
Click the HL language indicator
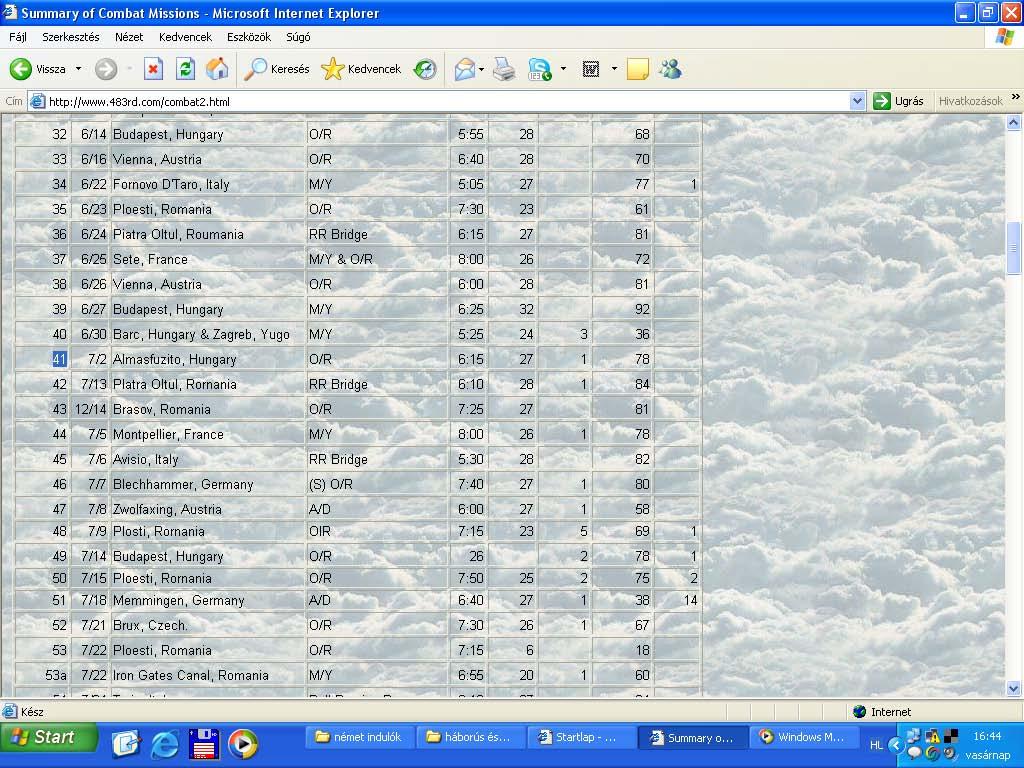pyautogui.click(x=876, y=744)
